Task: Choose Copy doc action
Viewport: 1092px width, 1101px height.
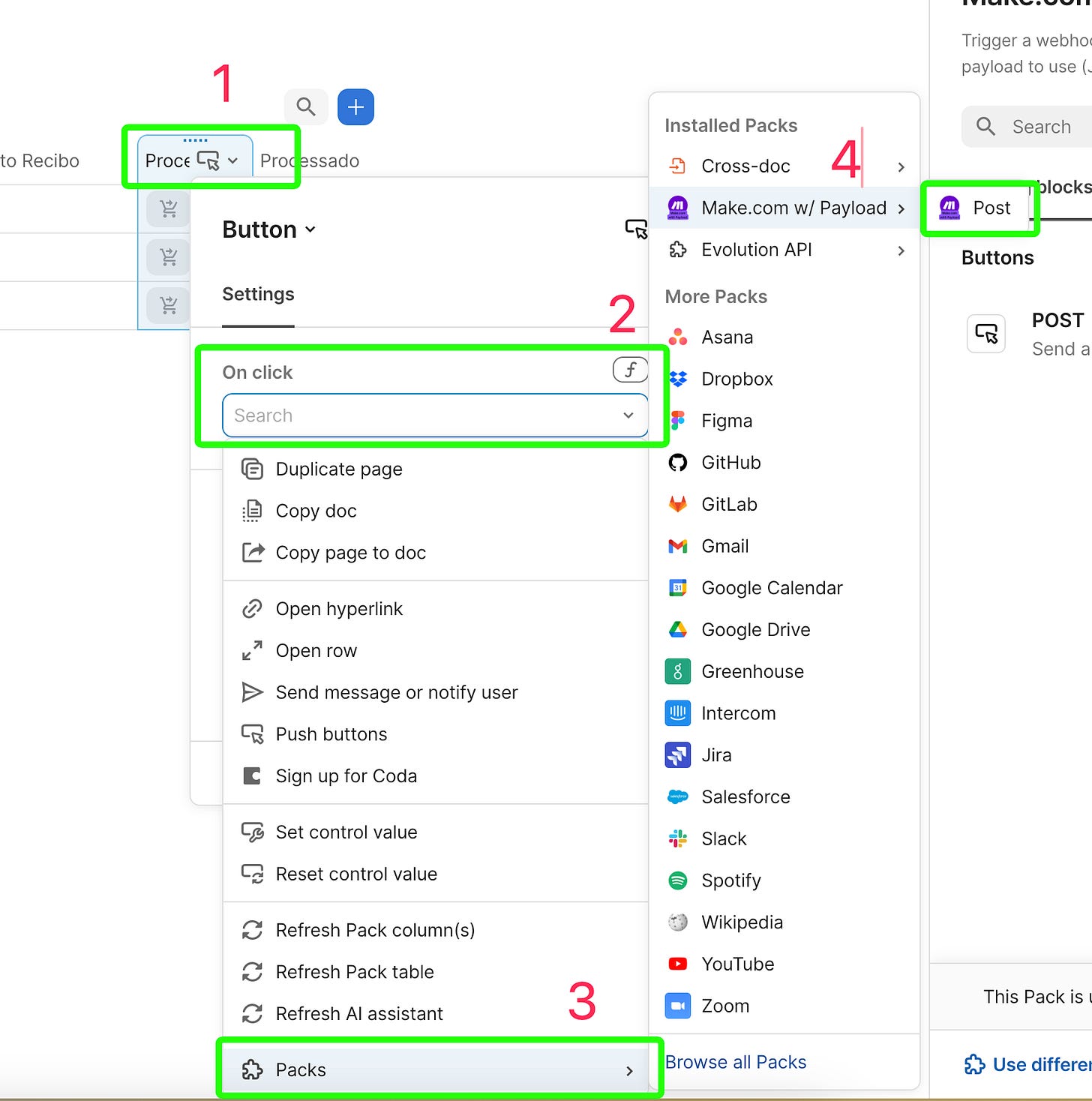Action: pyautogui.click(x=435, y=511)
